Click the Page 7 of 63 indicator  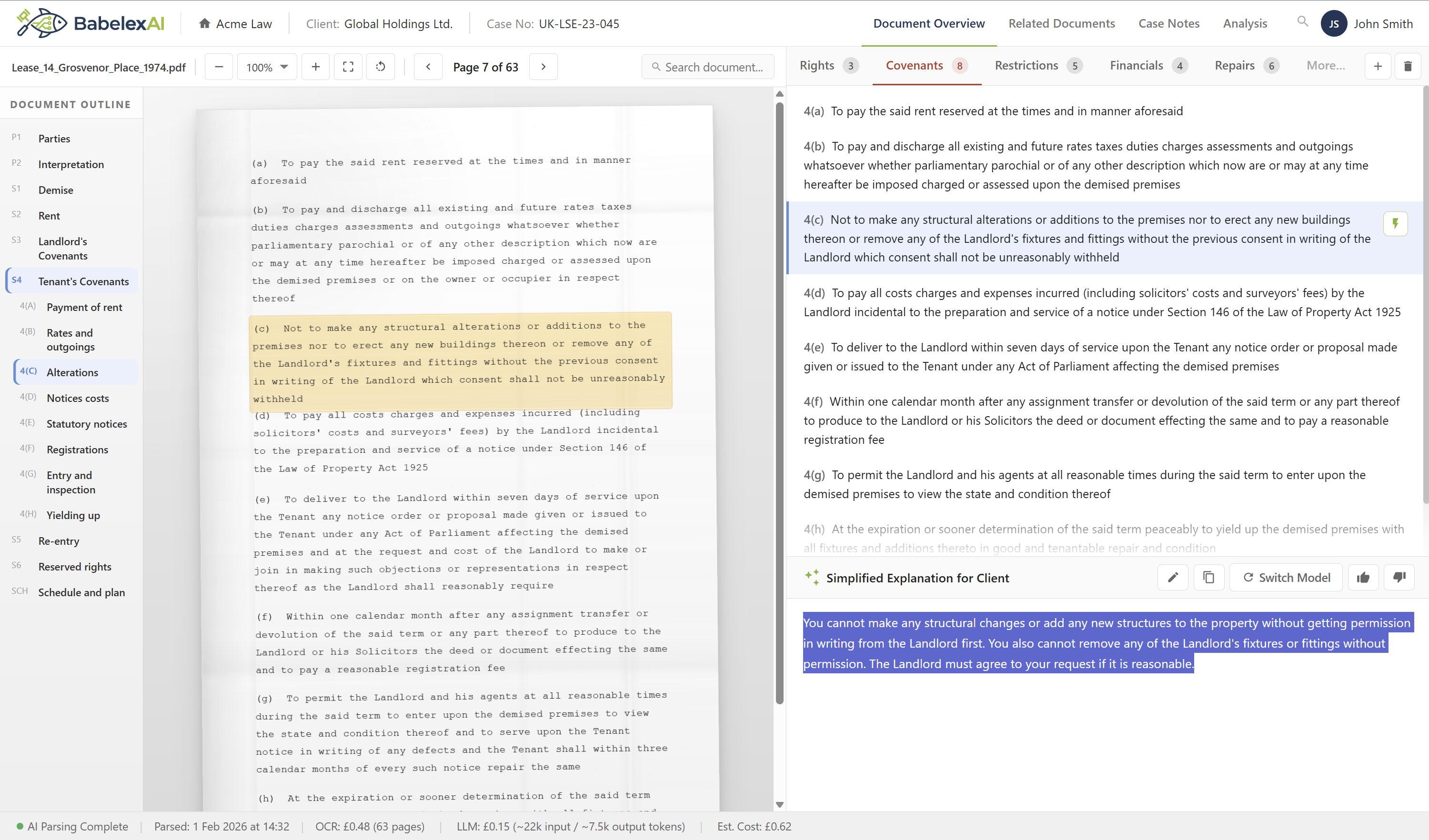pos(485,67)
